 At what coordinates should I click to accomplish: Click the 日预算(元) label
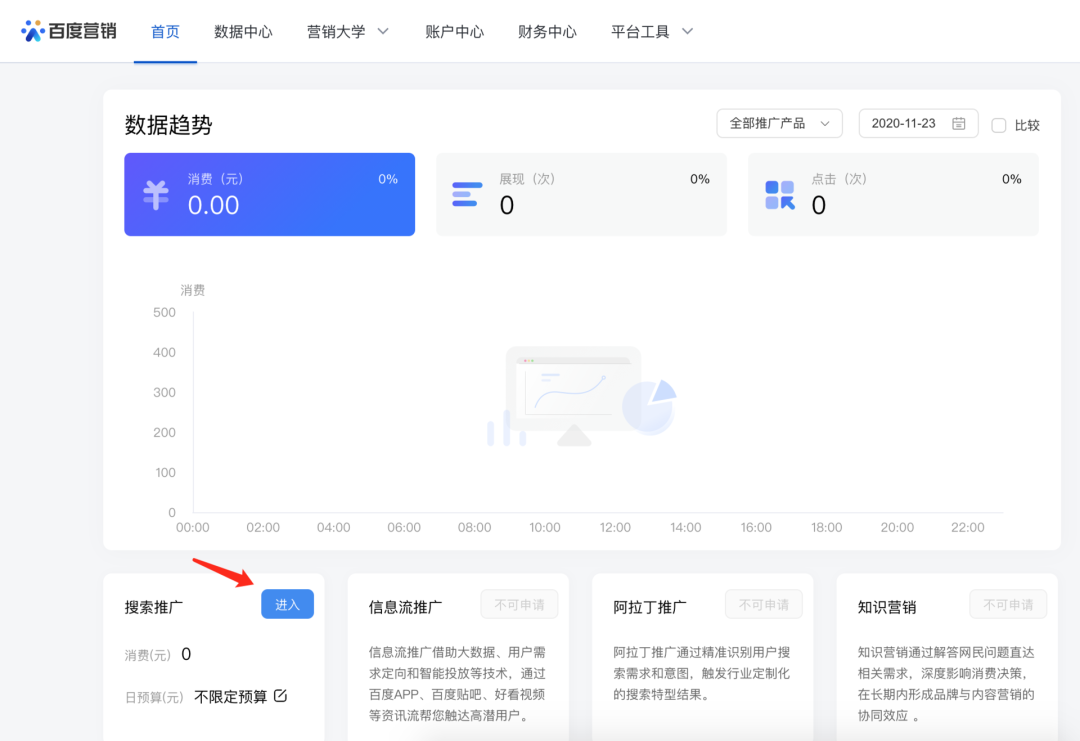pyautogui.click(x=154, y=698)
